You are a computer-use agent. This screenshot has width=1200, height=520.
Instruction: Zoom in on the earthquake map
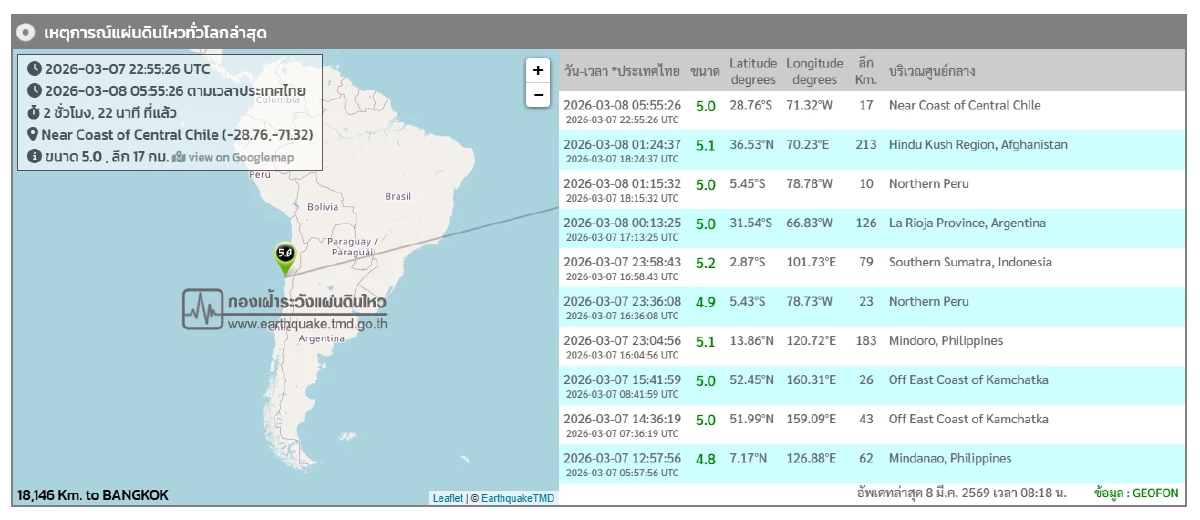click(x=538, y=70)
